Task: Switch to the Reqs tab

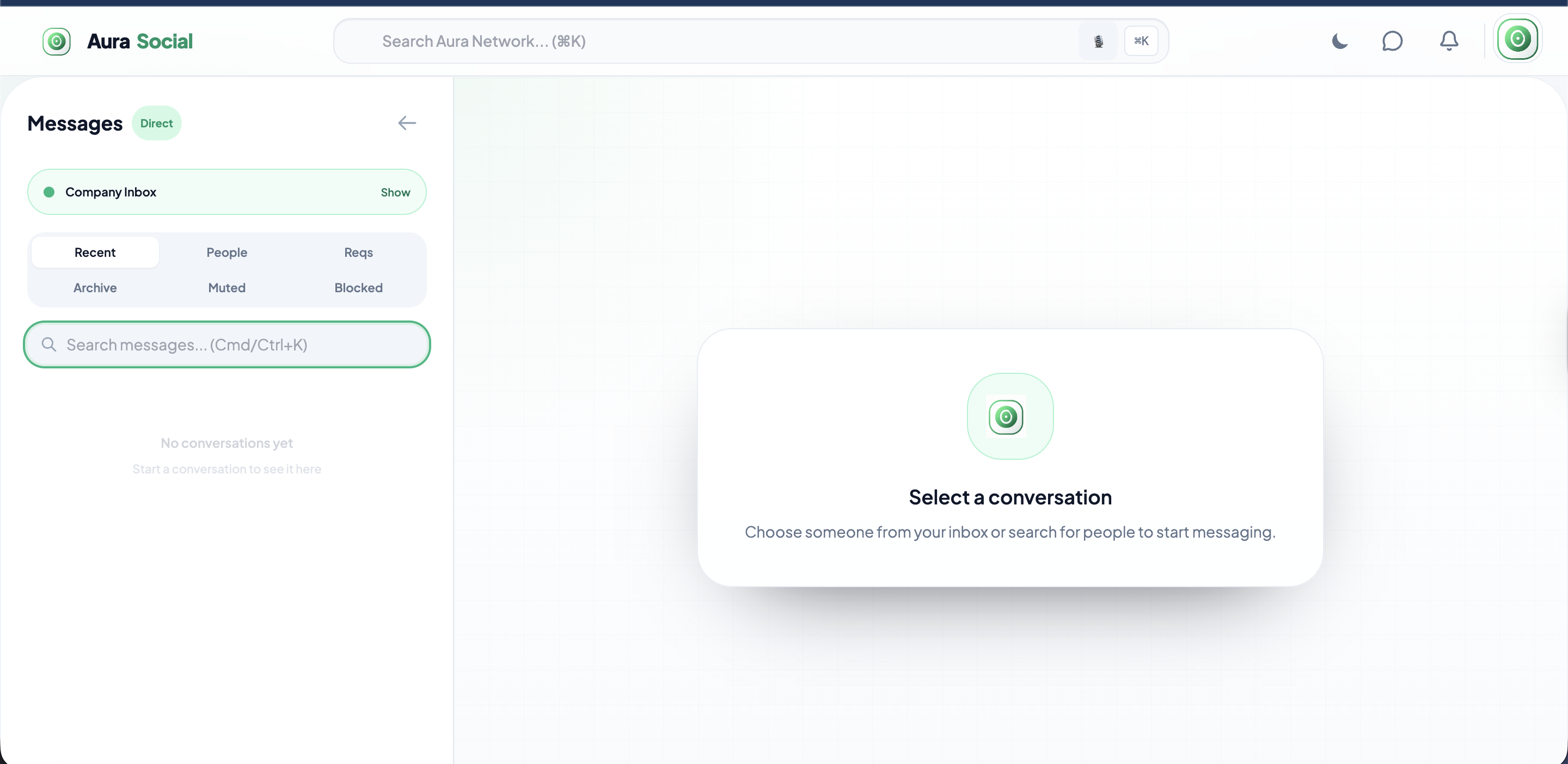Action: pyautogui.click(x=358, y=252)
